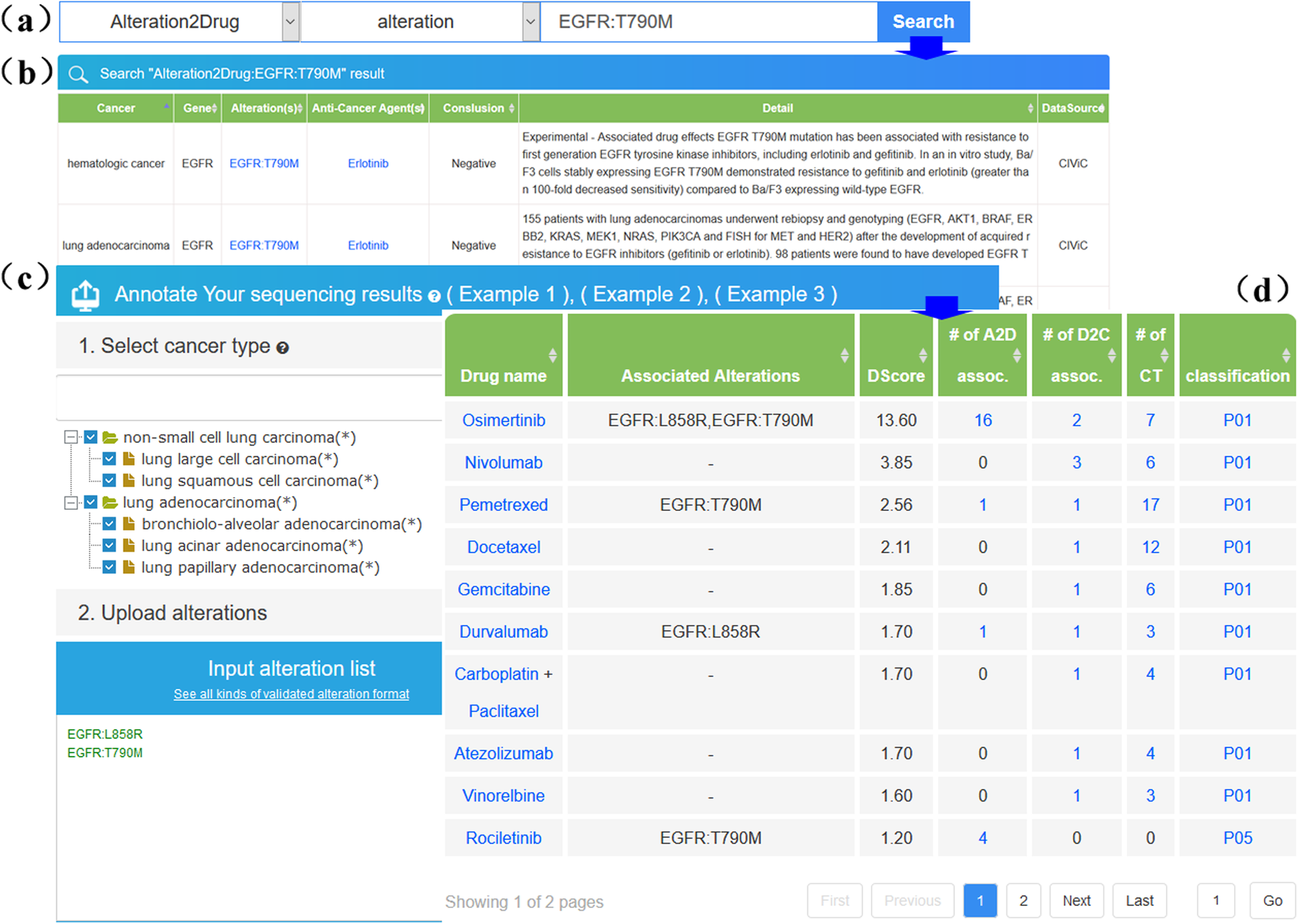Uncheck bronchiolo-alveolar adenocarcinoma
1298x924 pixels.
click(x=109, y=524)
